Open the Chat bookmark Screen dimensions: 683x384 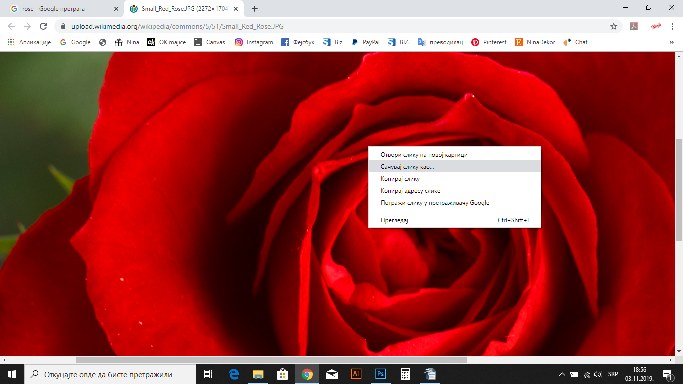pos(575,42)
